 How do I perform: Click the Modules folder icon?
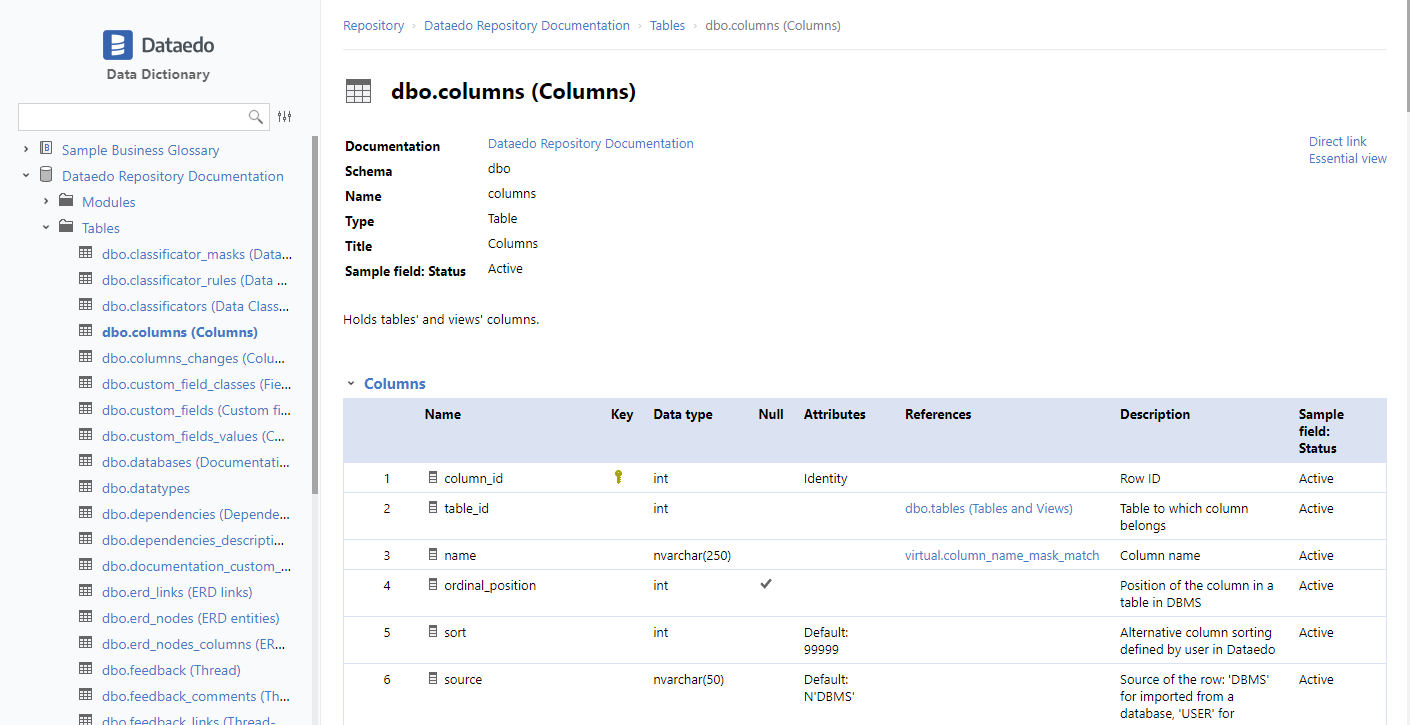66,201
